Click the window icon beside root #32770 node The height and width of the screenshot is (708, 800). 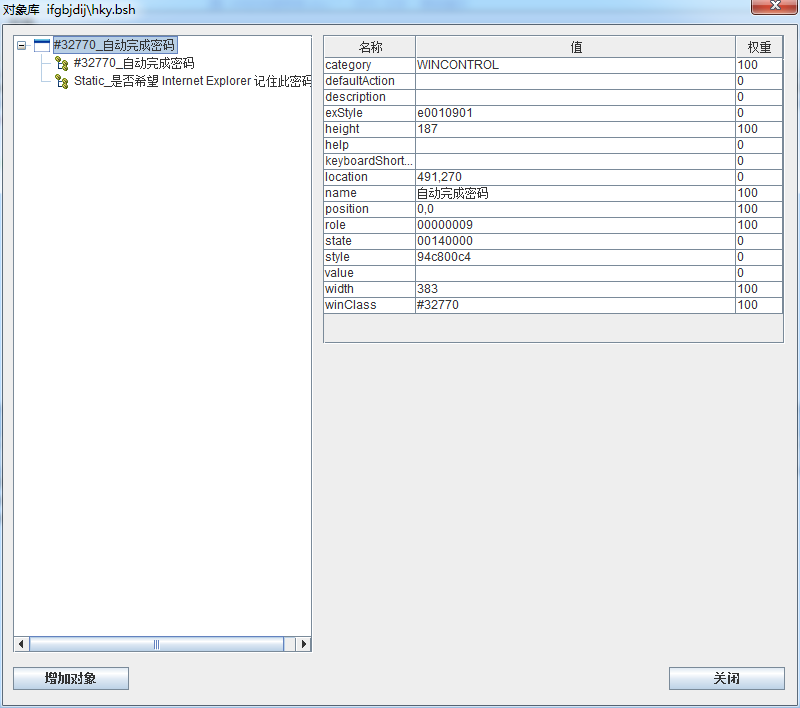(x=41, y=45)
